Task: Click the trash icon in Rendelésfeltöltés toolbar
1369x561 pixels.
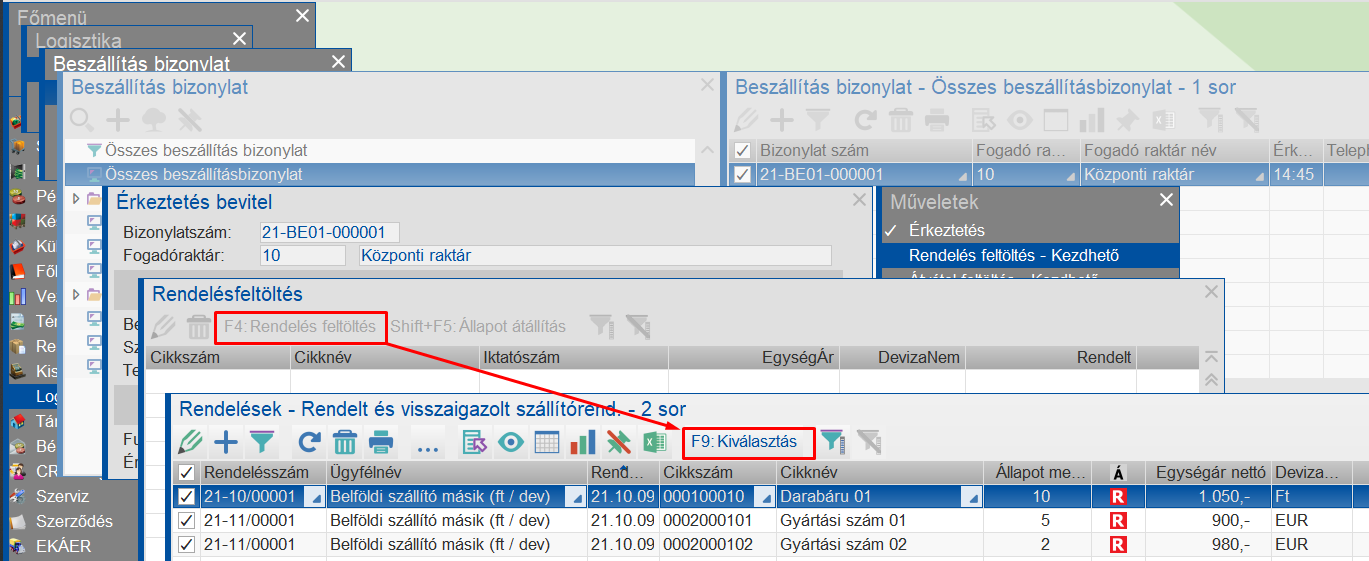Action: point(199,326)
